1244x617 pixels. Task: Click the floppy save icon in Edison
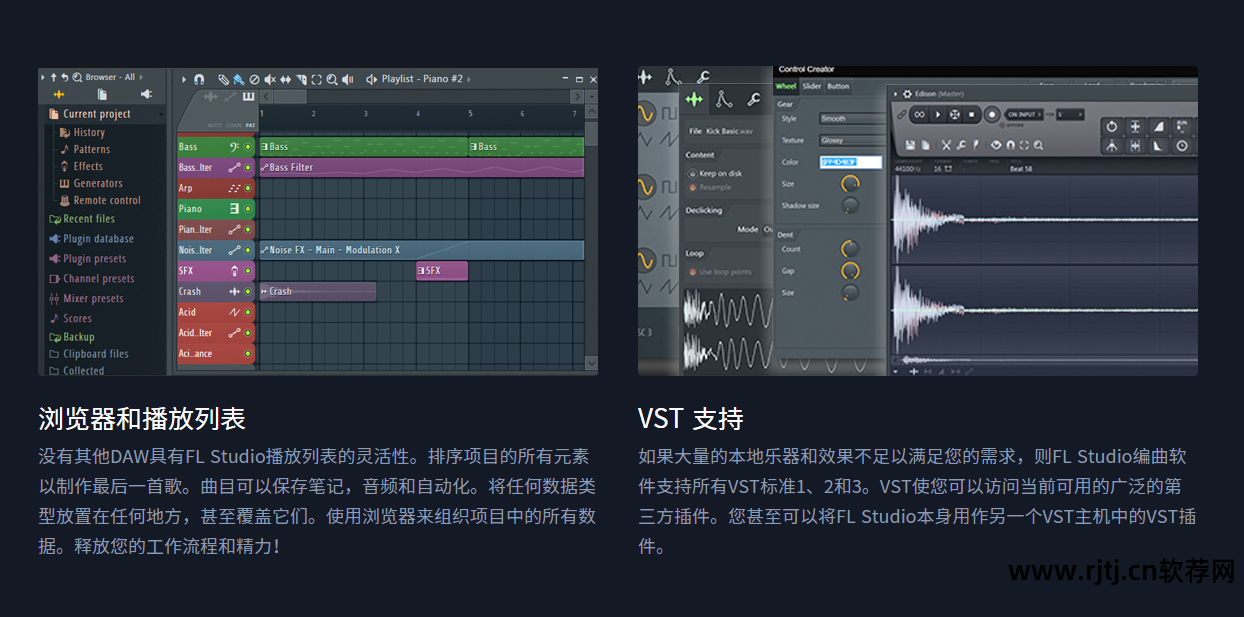tap(910, 145)
